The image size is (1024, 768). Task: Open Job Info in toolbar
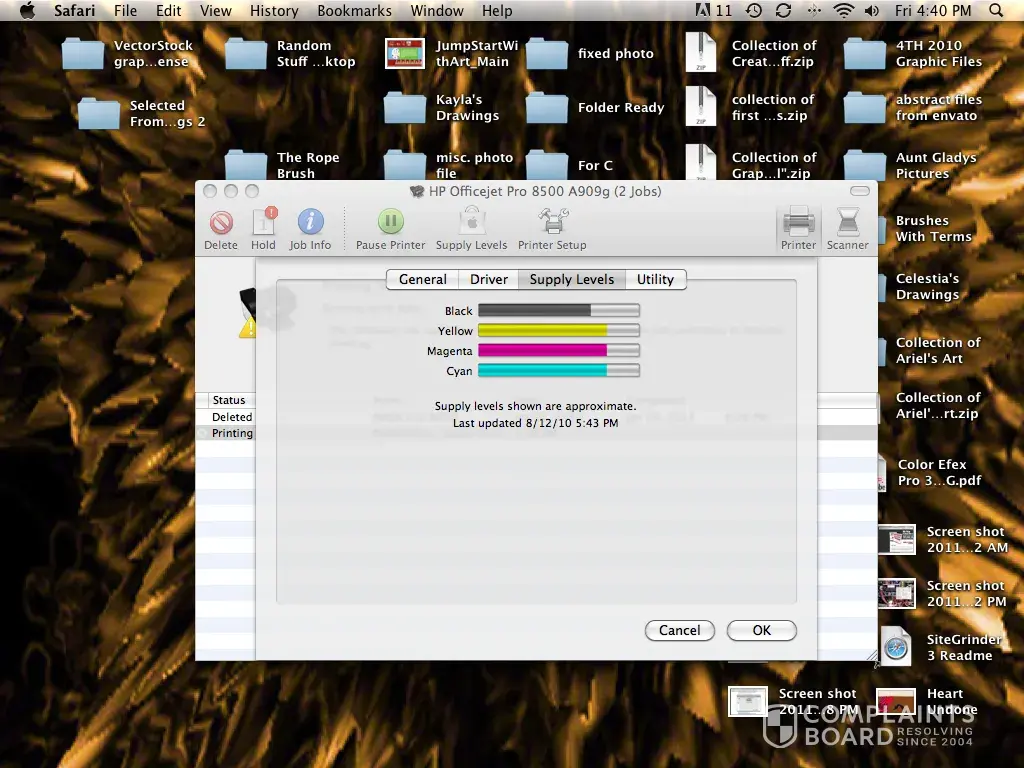(x=310, y=222)
